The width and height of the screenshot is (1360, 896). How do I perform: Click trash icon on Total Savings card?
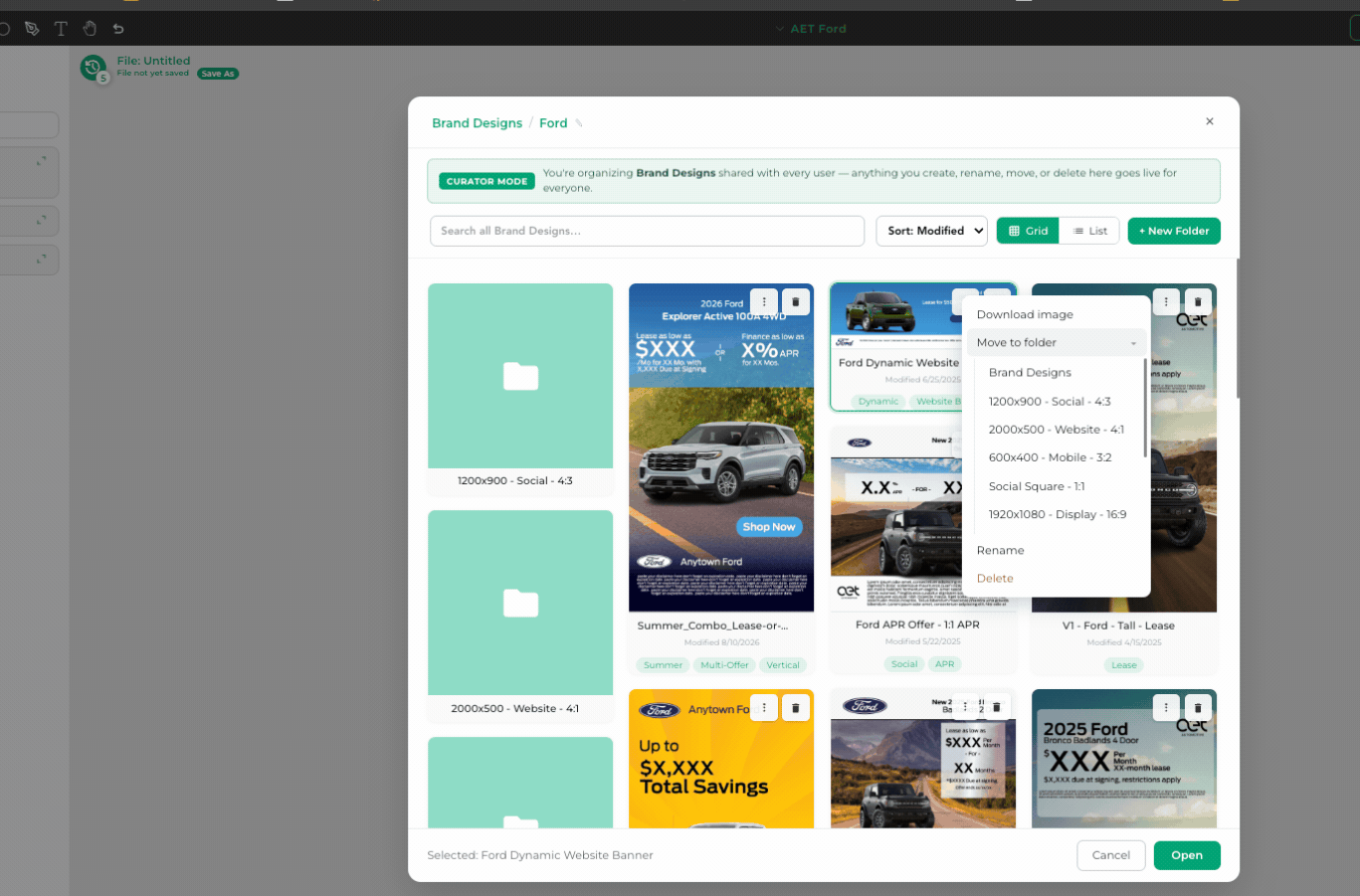[796, 708]
